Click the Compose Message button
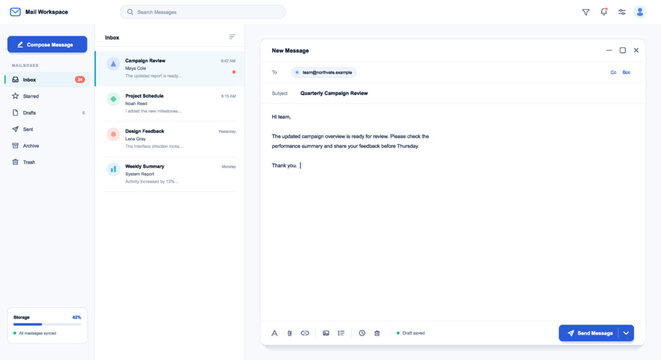The height and width of the screenshot is (360, 661). click(47, 44)
